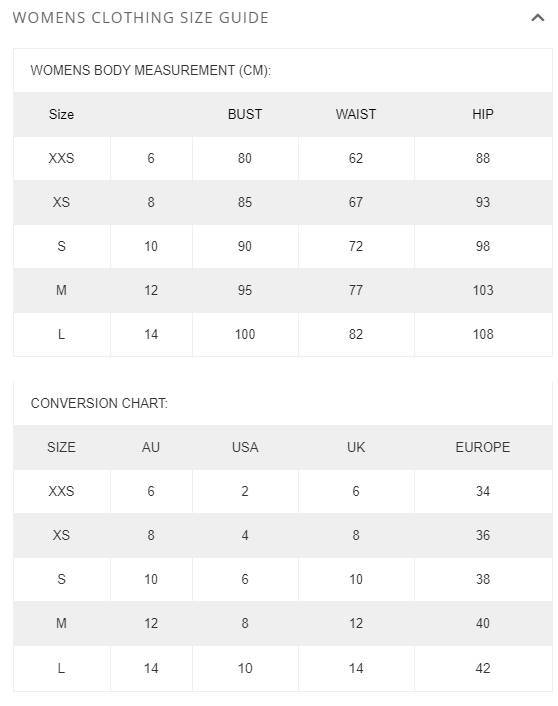558x706 pixels.
Task: Click the WAIST column header
Action: tap(356, 114)
